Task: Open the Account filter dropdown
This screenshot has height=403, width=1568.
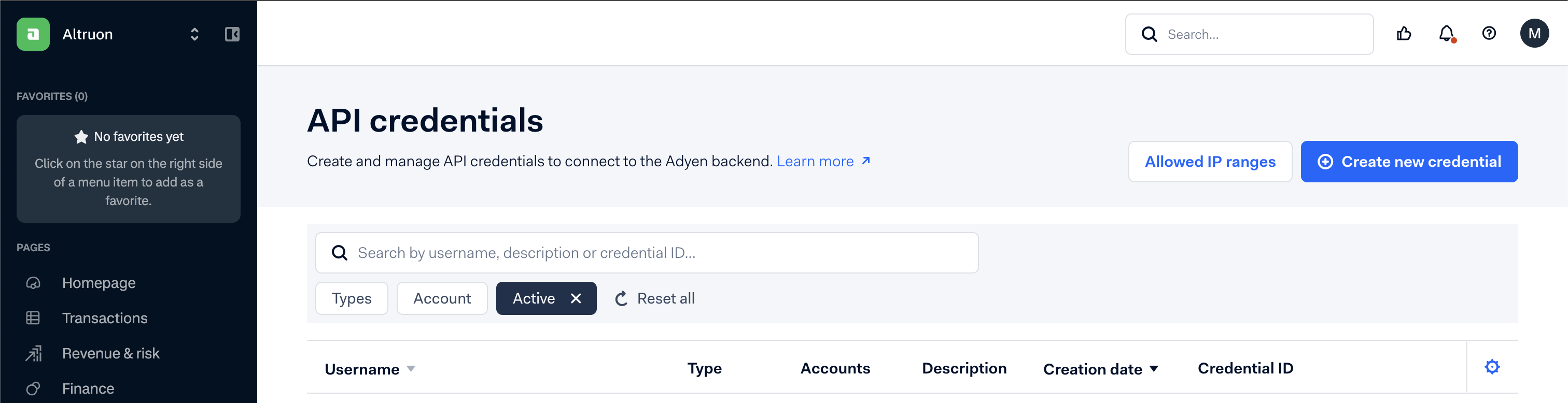Action: [442, 298]
